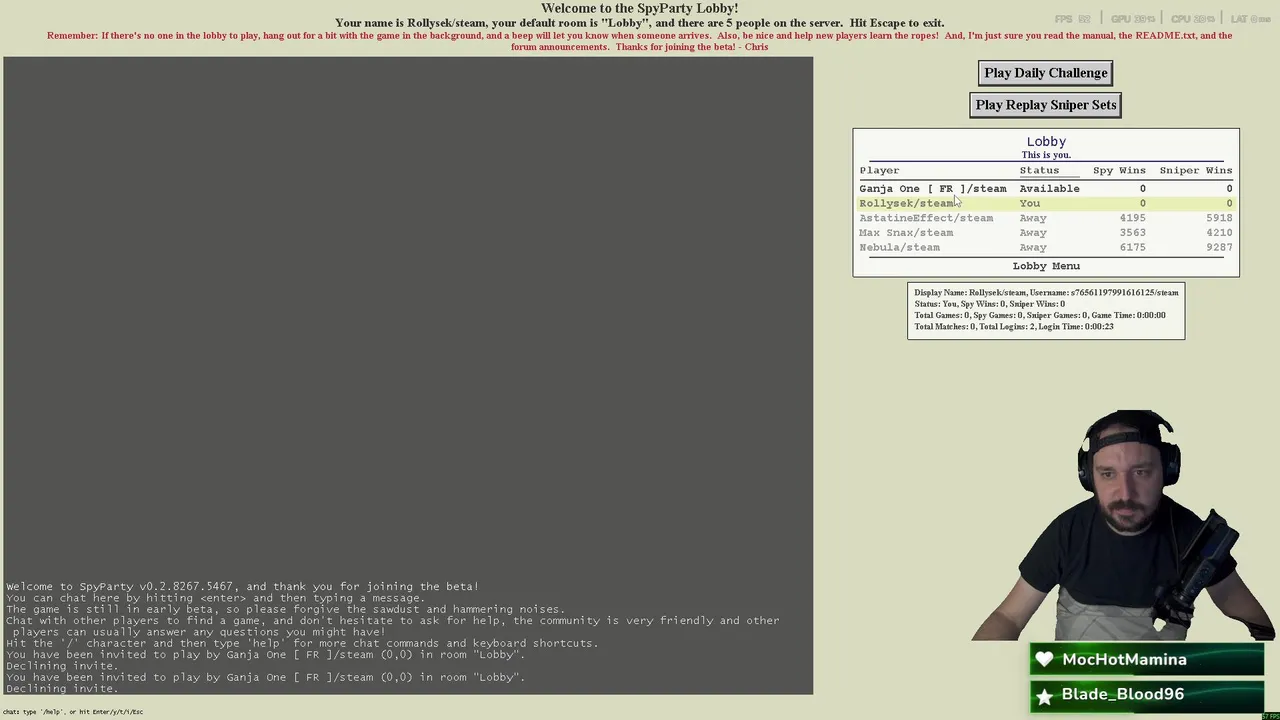Select player AstatineEffect/steam

tap(1046, 218)
